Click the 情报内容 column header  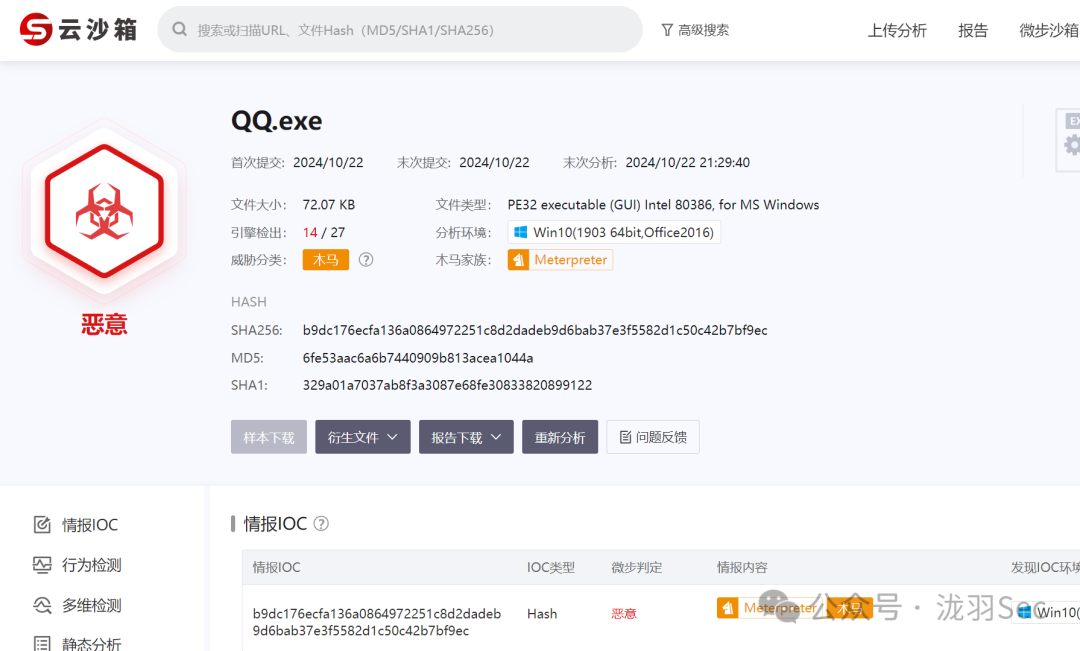[742, 567]
